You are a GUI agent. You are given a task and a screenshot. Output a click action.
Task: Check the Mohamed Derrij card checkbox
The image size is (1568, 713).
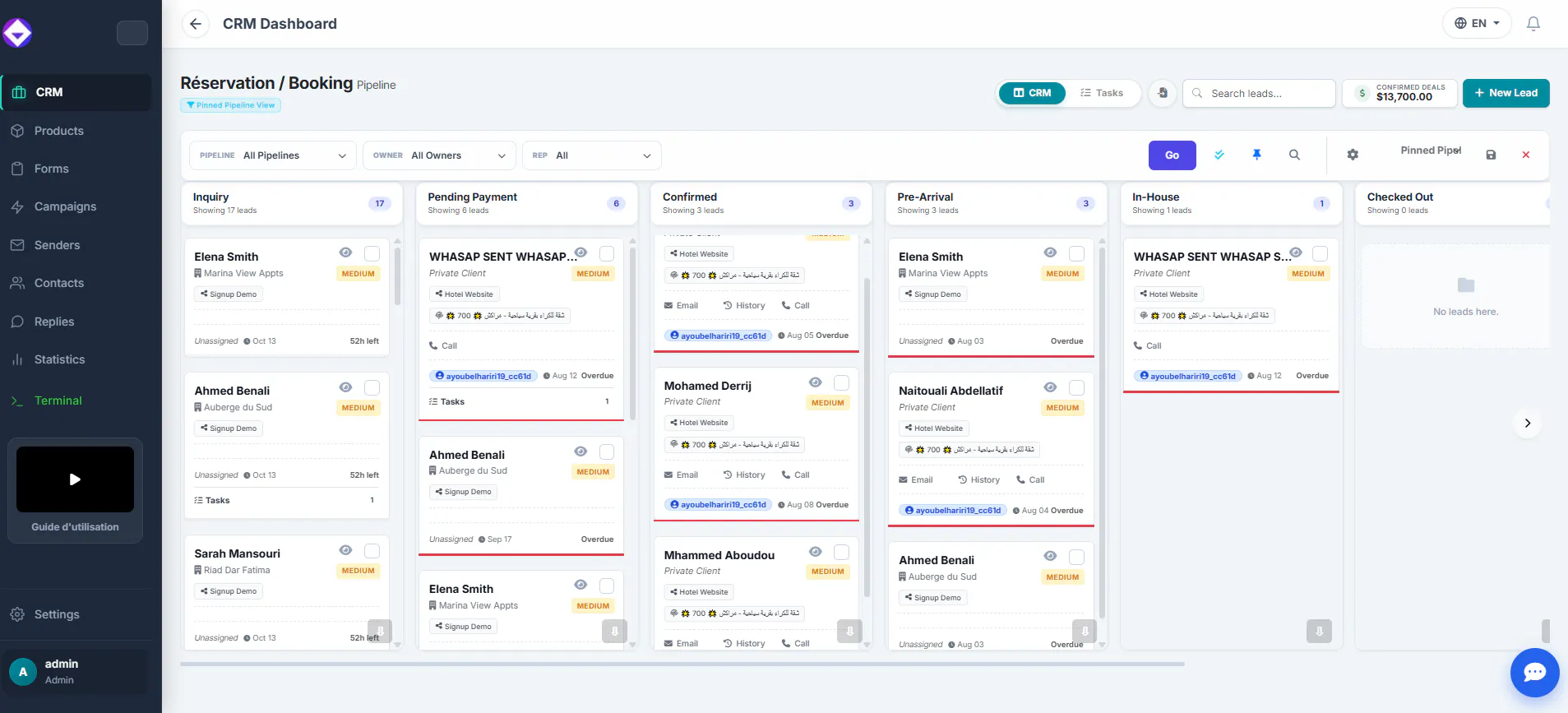[841, 382]
